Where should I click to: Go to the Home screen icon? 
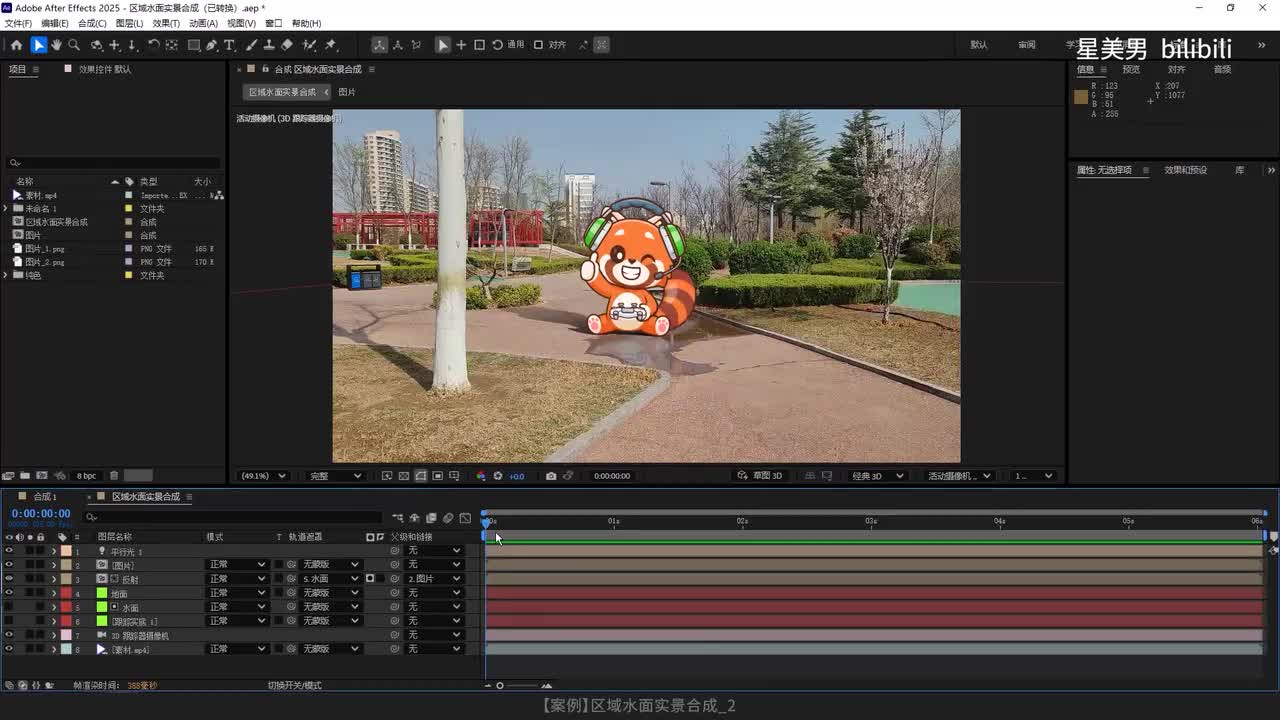tap(16, 45)
